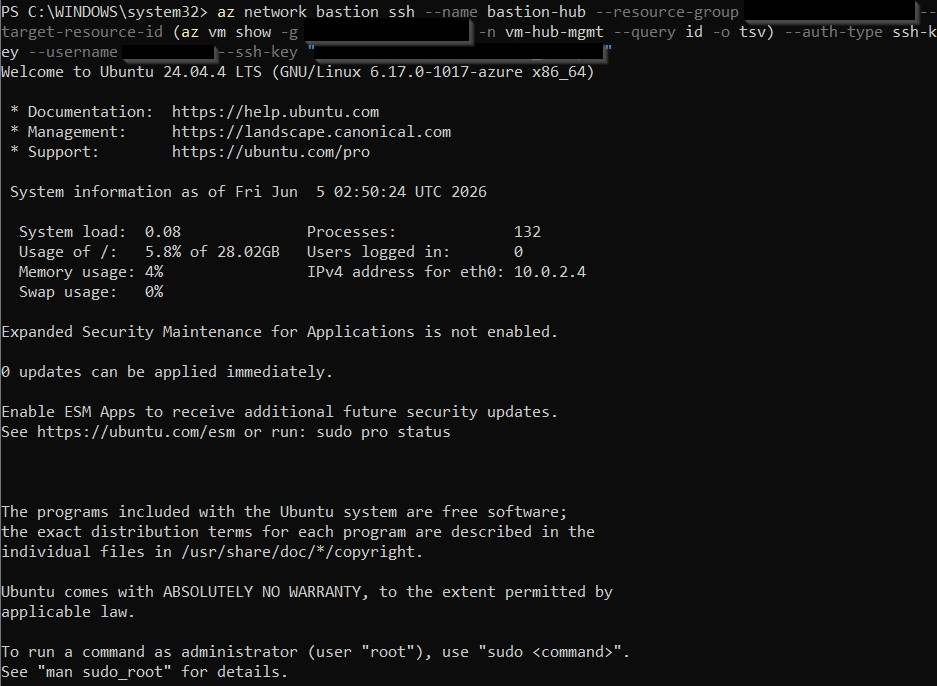Click the Support label

pyautogui.click(x=63, y=152)
